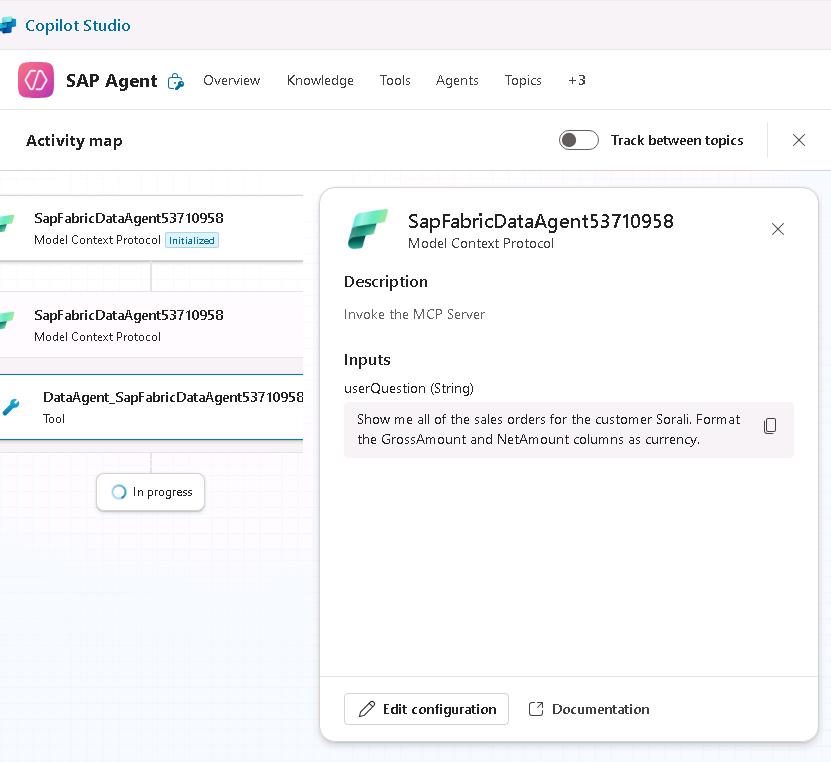Expand the +3 overflow tabs menu
The width and height of the screenshot is (831, 762).
pyautogui.click(x=577, y=80)
